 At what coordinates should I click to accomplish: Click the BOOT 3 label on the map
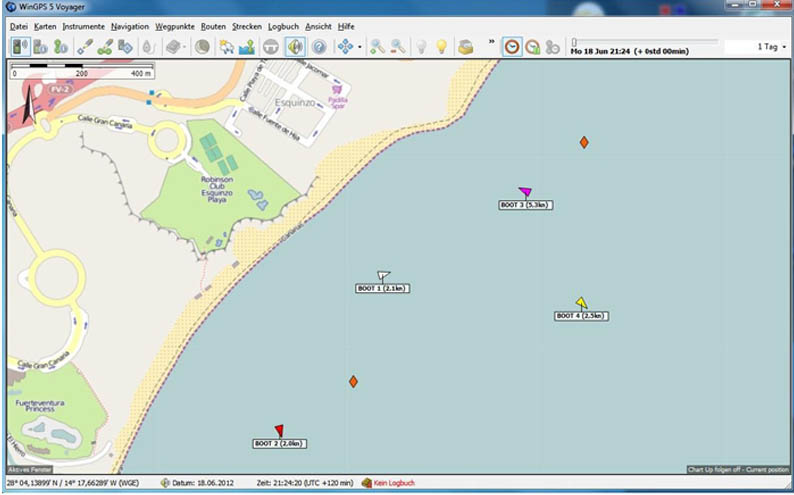coord(526,205)
